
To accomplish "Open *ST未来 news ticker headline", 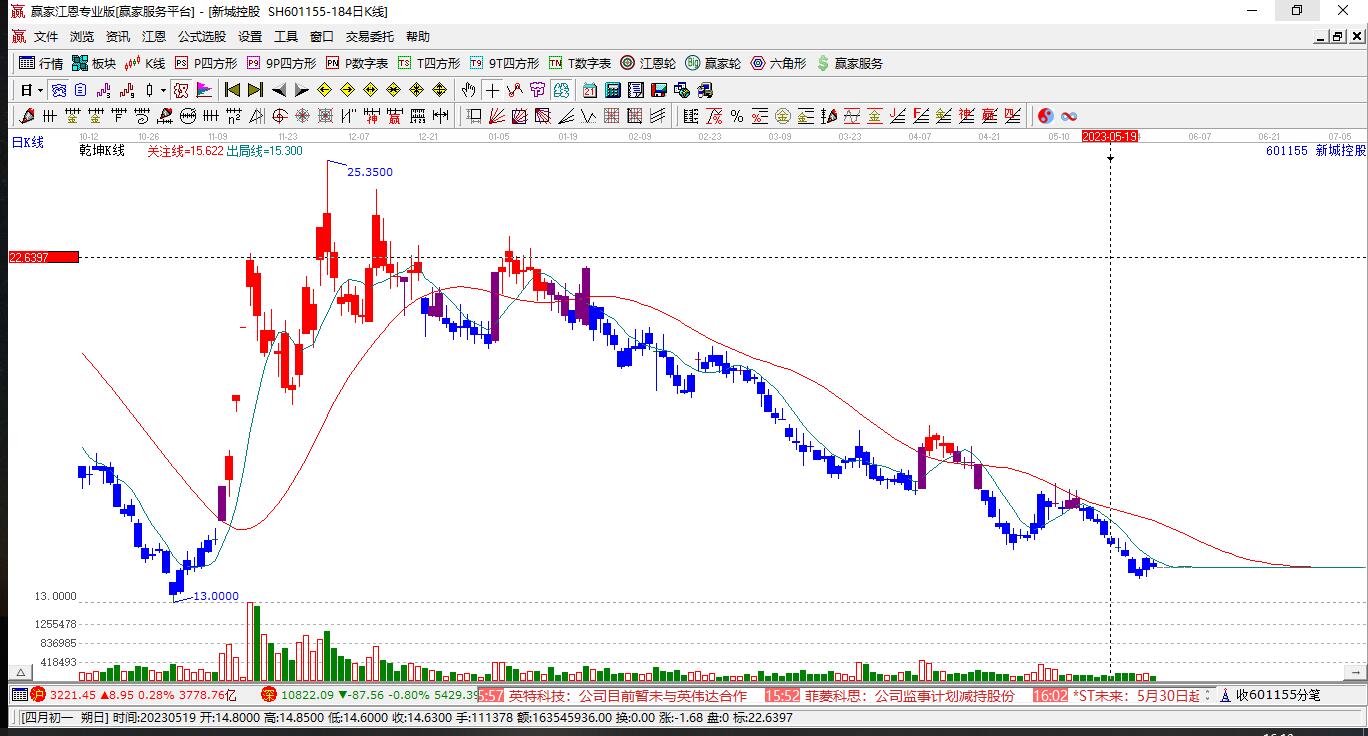I will click(1136, 695).
